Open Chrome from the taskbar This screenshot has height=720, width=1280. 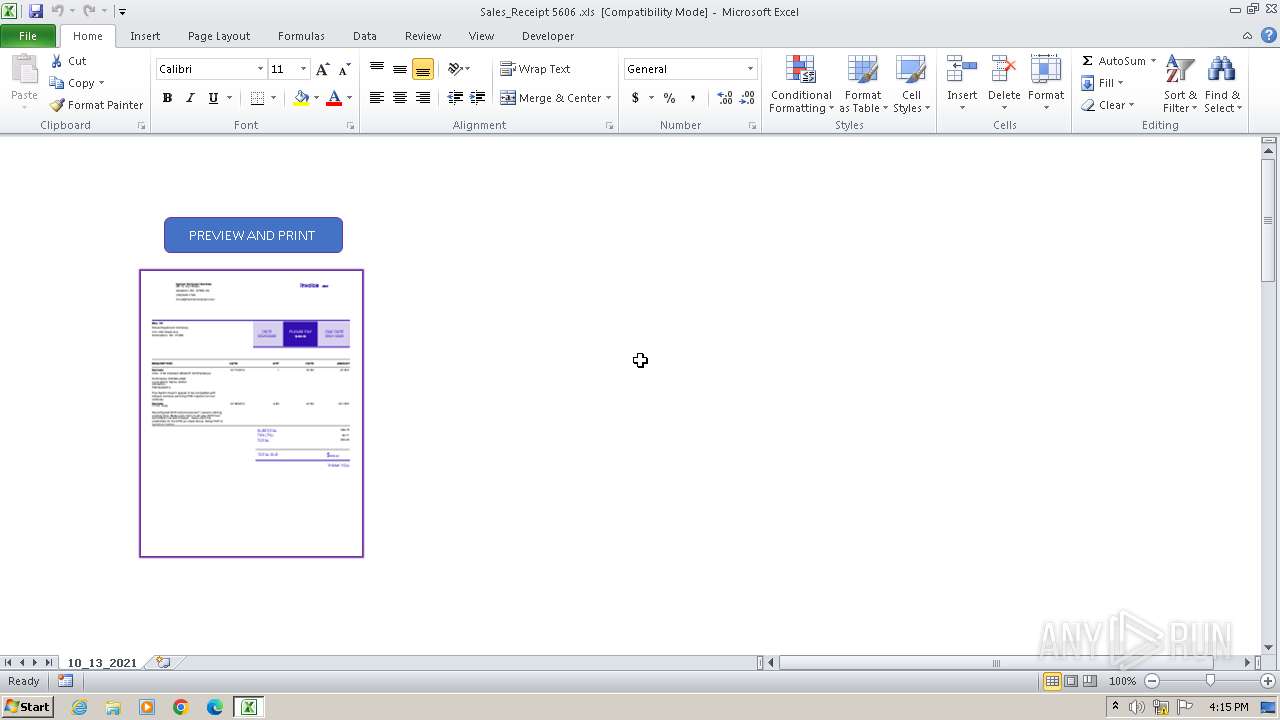point(181,707)
